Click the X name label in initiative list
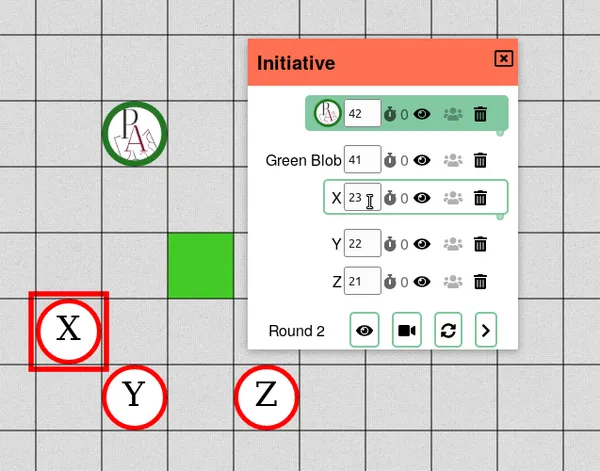 [x=336, y=198]
